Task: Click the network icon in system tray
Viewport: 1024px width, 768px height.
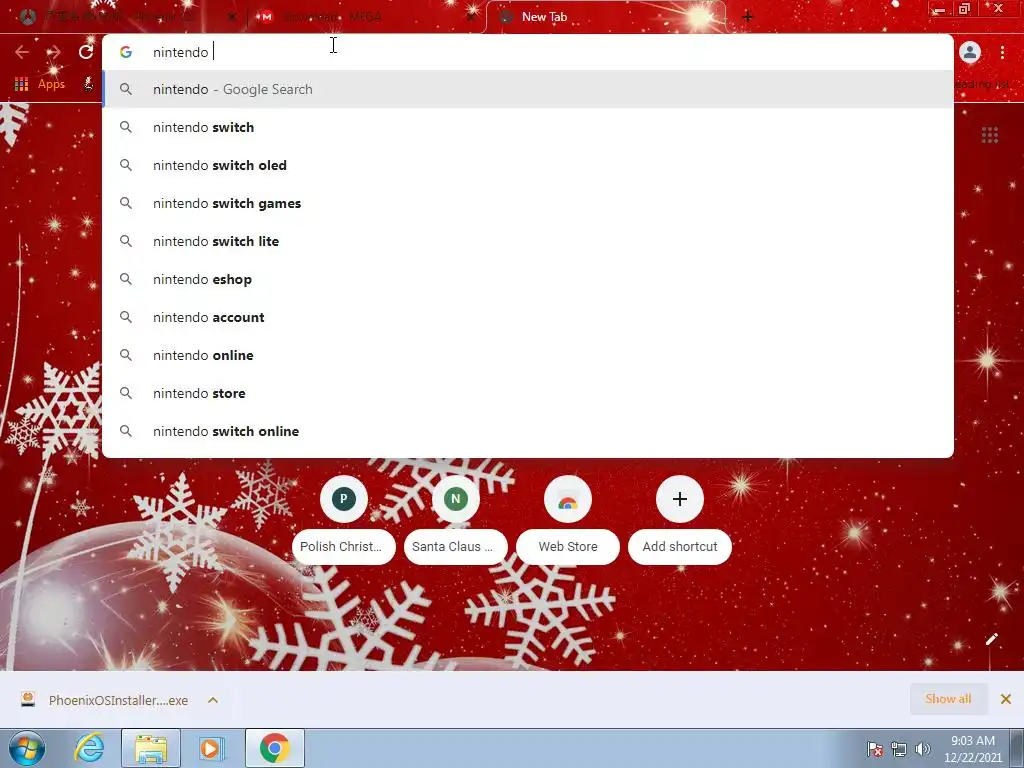Action: pos(899,749)
